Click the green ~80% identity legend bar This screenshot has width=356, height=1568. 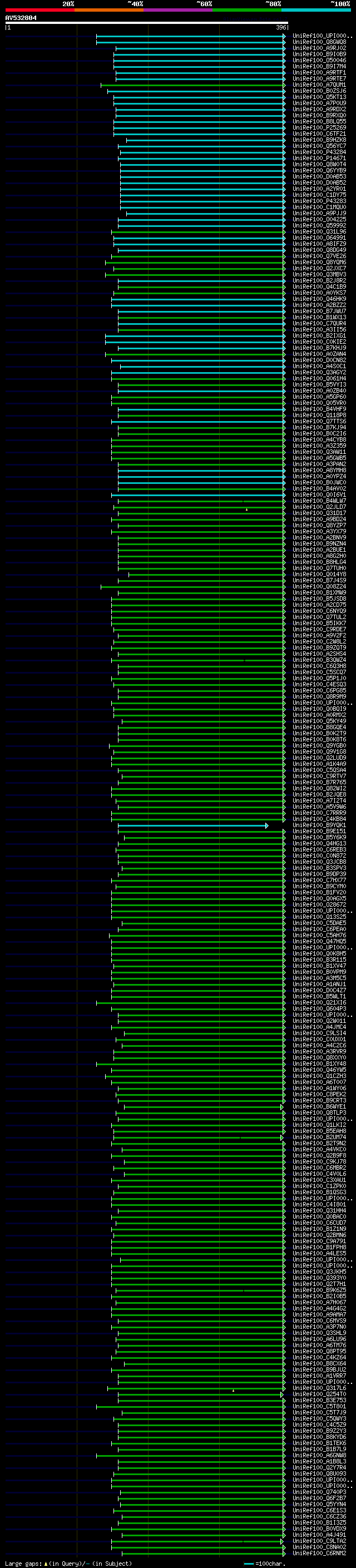pyautogui.click(x=247, y=10)
